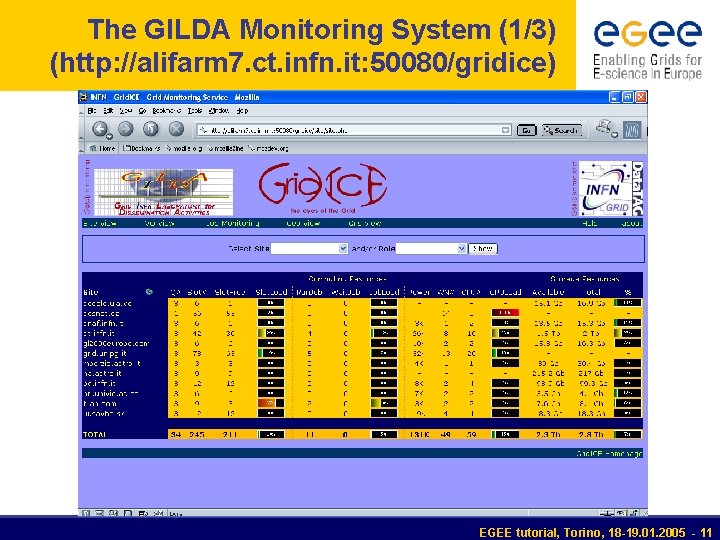Open the GridICE homepage link at the bottom
The width and height of the screenshot is (720, 540).
pyautogui.click(x=609, y=454)
